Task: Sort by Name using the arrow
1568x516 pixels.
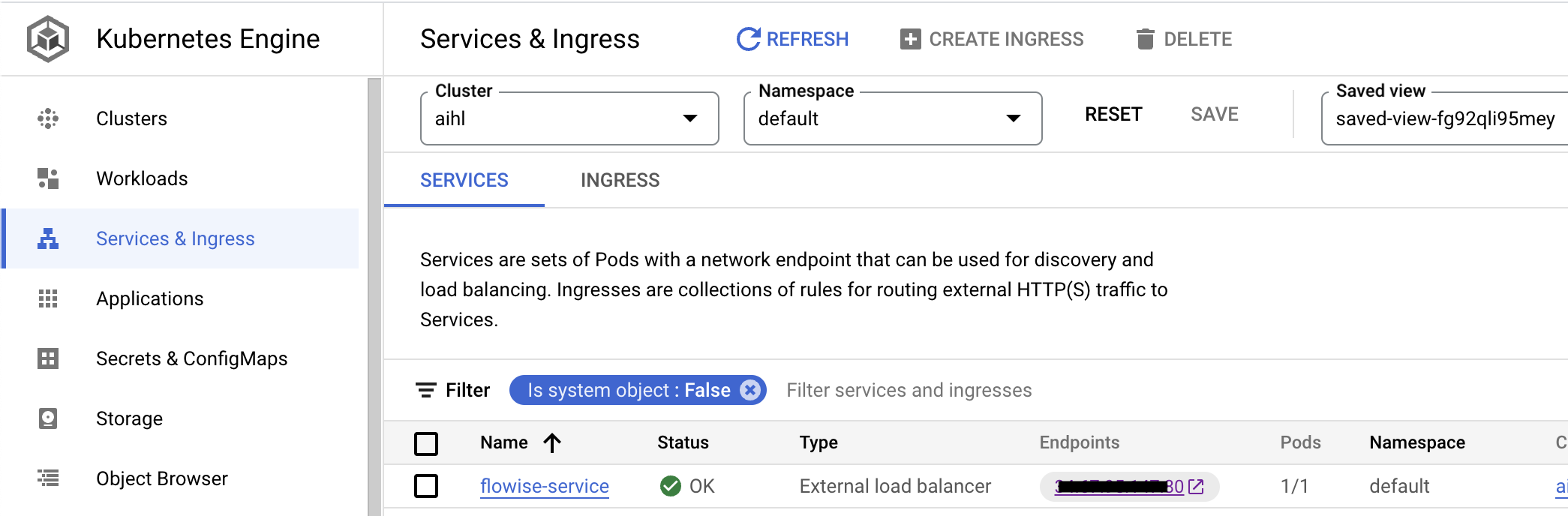Action: [x=552, y=443]
